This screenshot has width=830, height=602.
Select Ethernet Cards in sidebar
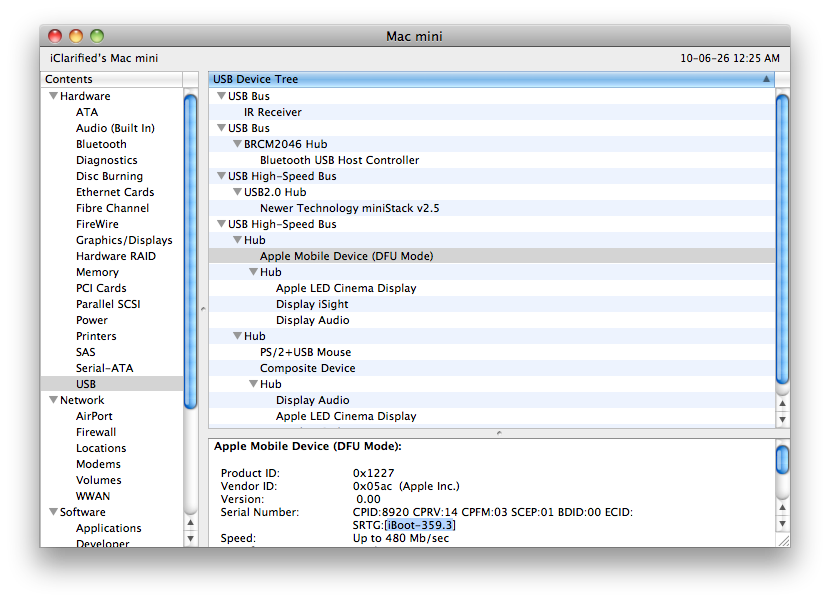pos(115,192)
